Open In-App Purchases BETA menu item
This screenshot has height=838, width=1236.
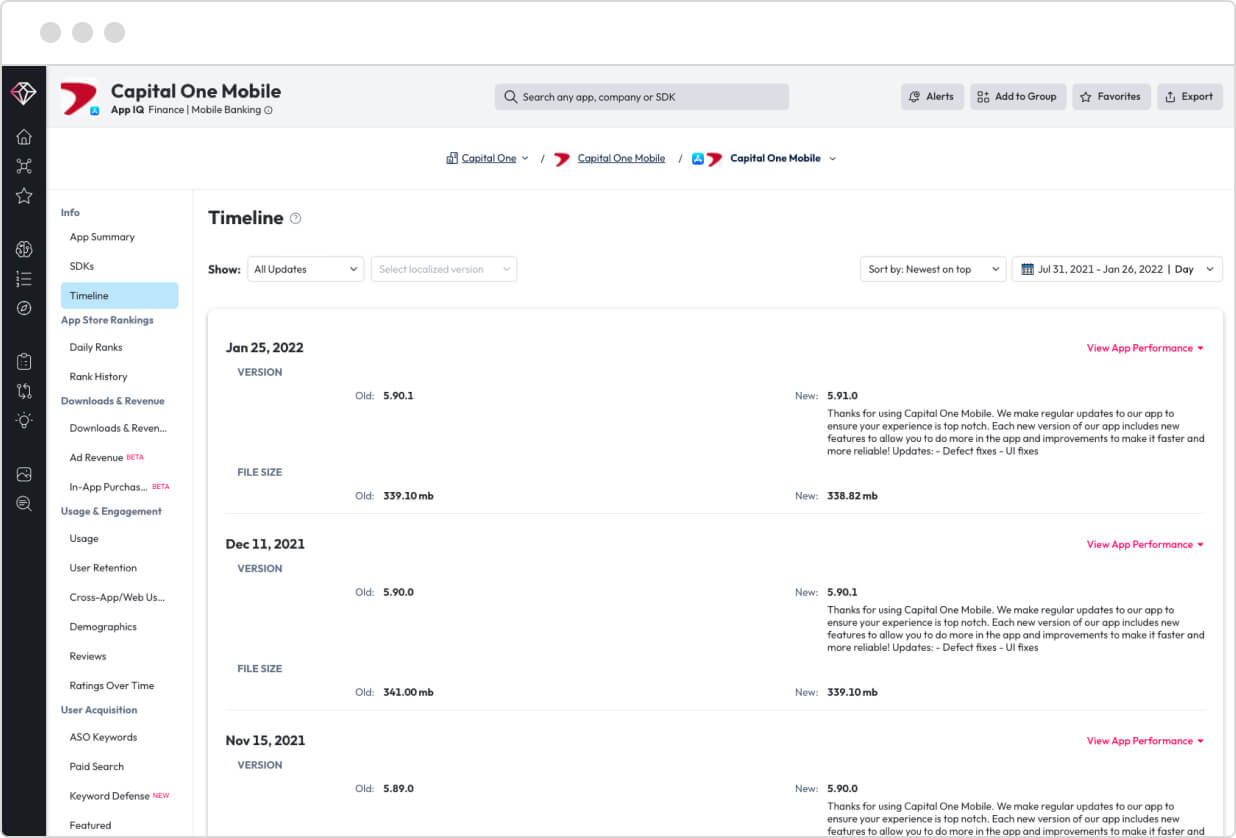pyautogui.click(x=120, y=487)
